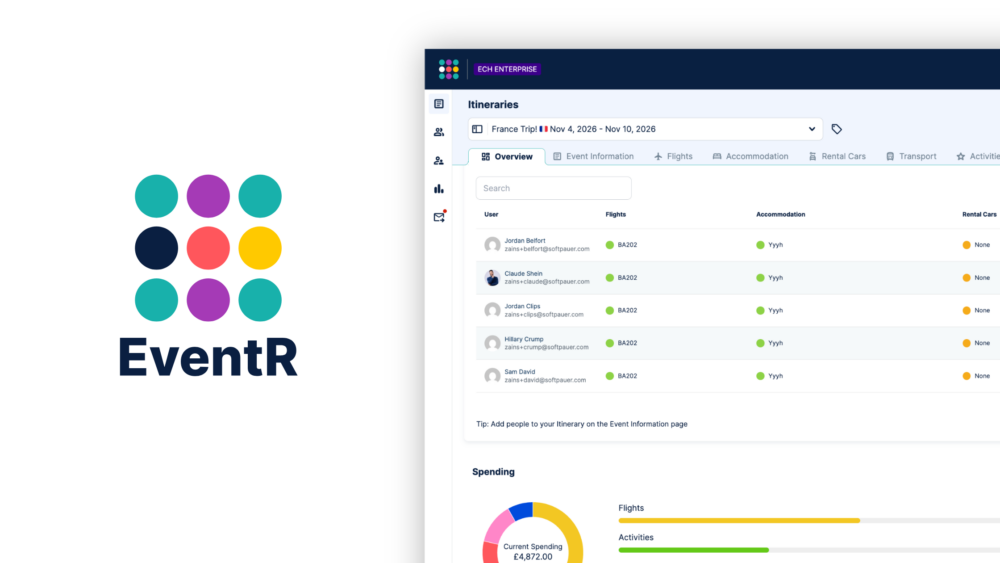Click the Current Spending £4,872.00 label
The width and height of the screenshot is (1000, 563).
pos(533,552)
